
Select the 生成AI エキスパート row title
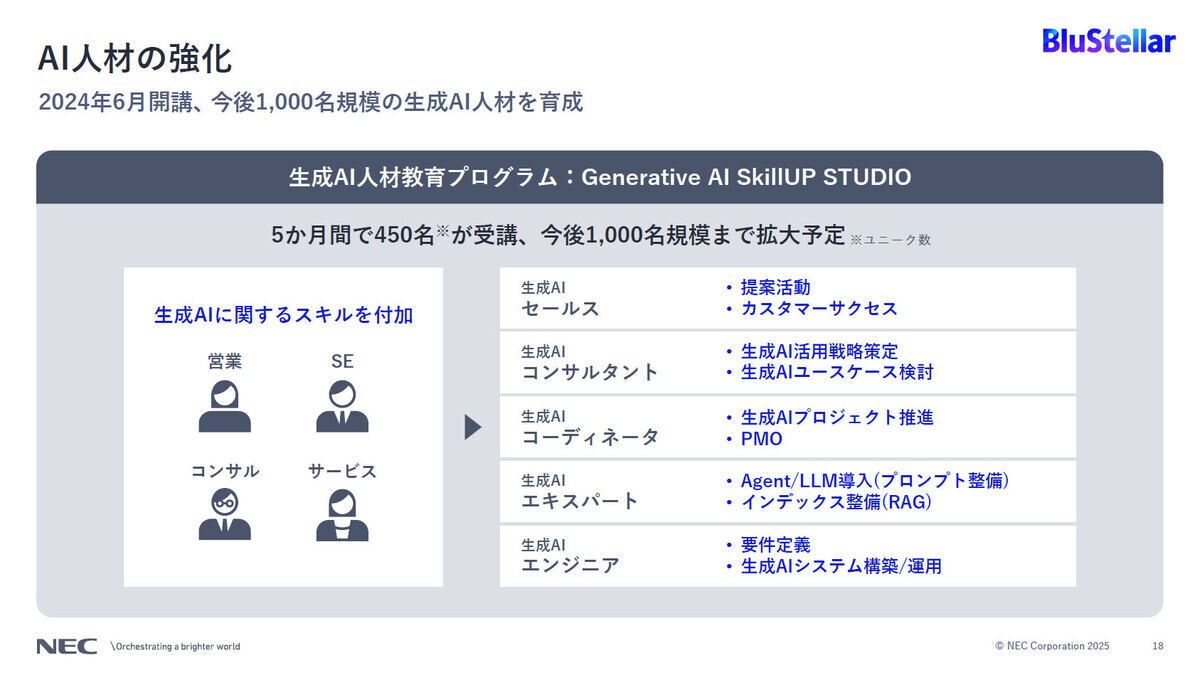580,491
